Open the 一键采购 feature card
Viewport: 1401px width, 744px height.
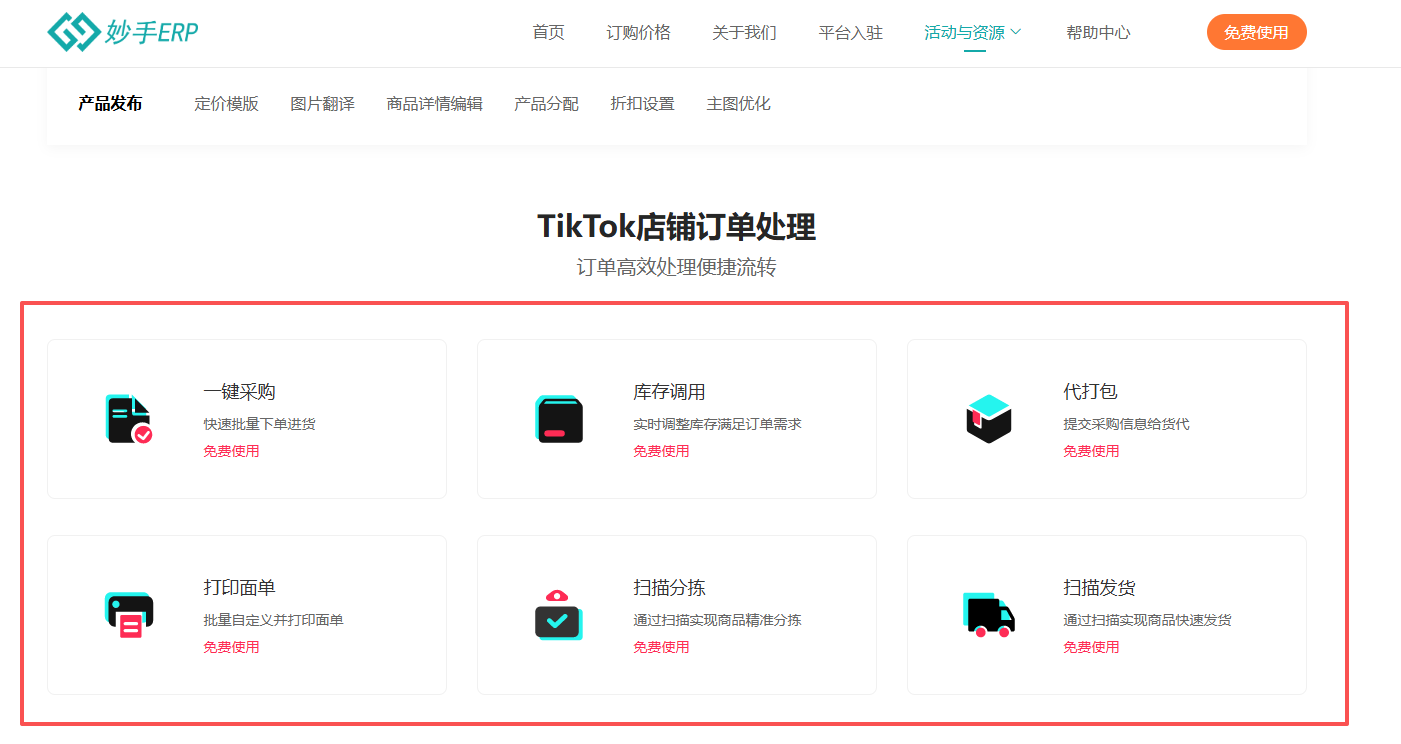pos(247,418)
